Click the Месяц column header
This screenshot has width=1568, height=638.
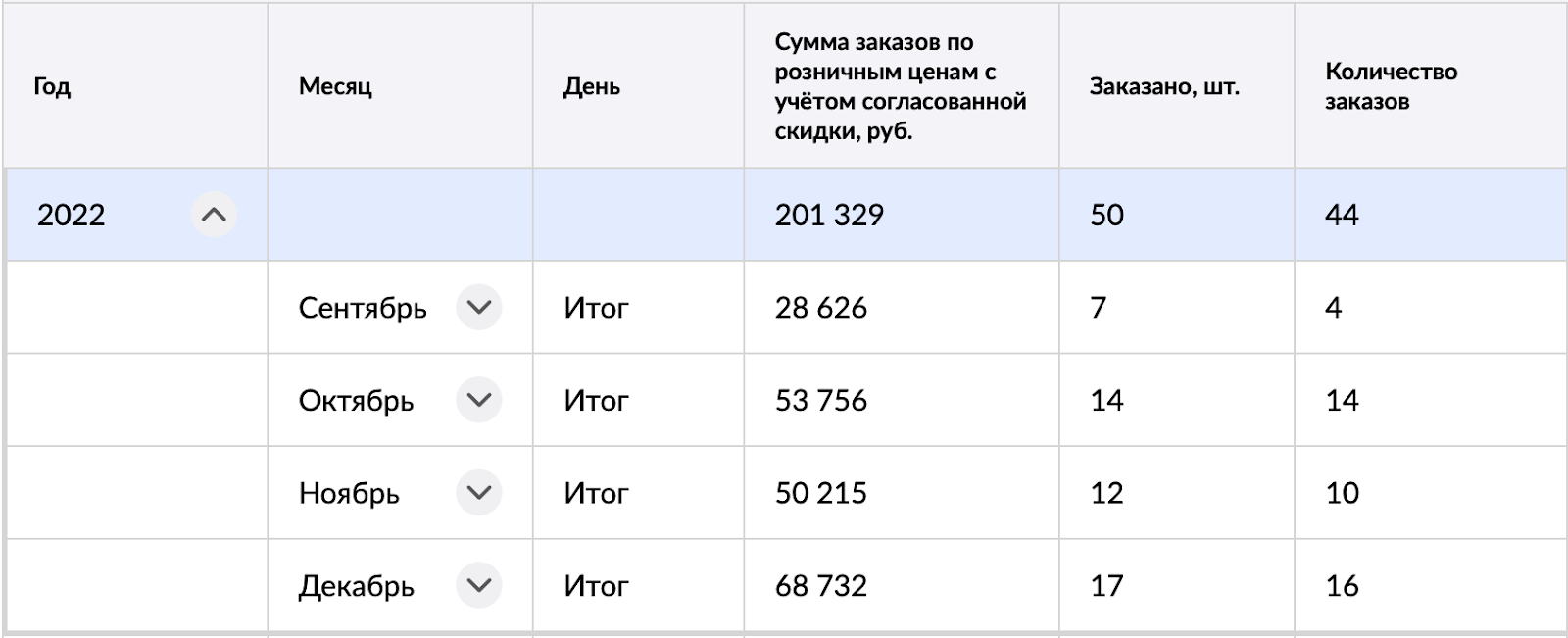[335, 86]
